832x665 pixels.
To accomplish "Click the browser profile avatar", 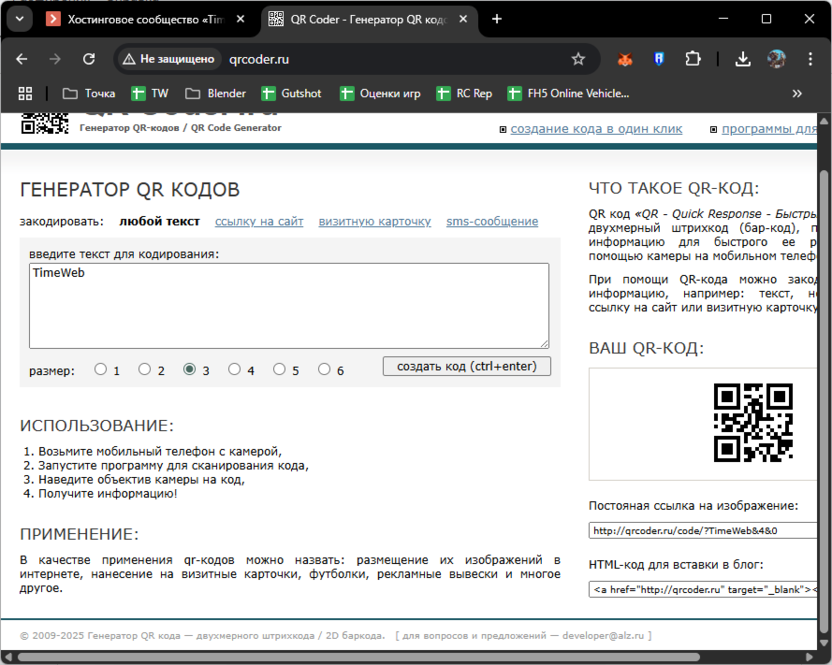I will click(777, 59).
